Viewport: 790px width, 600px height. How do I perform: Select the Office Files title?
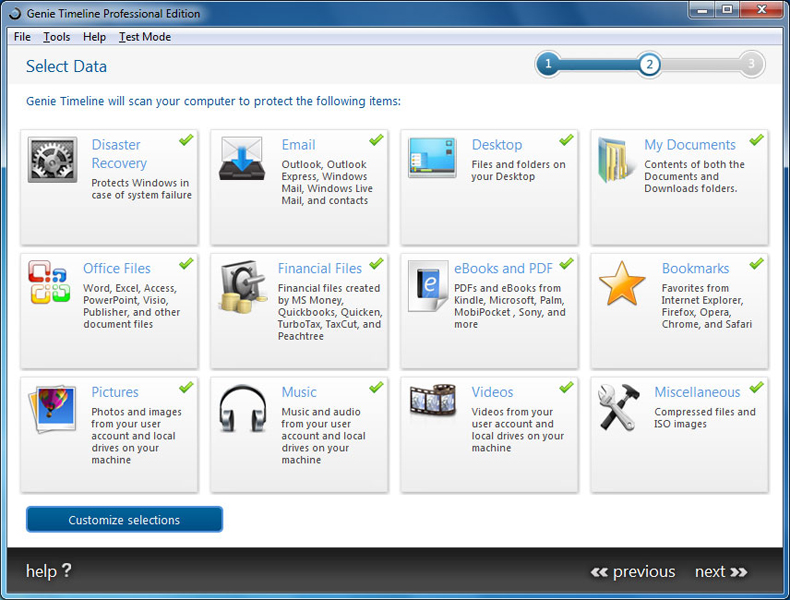[x=117, y=268]
